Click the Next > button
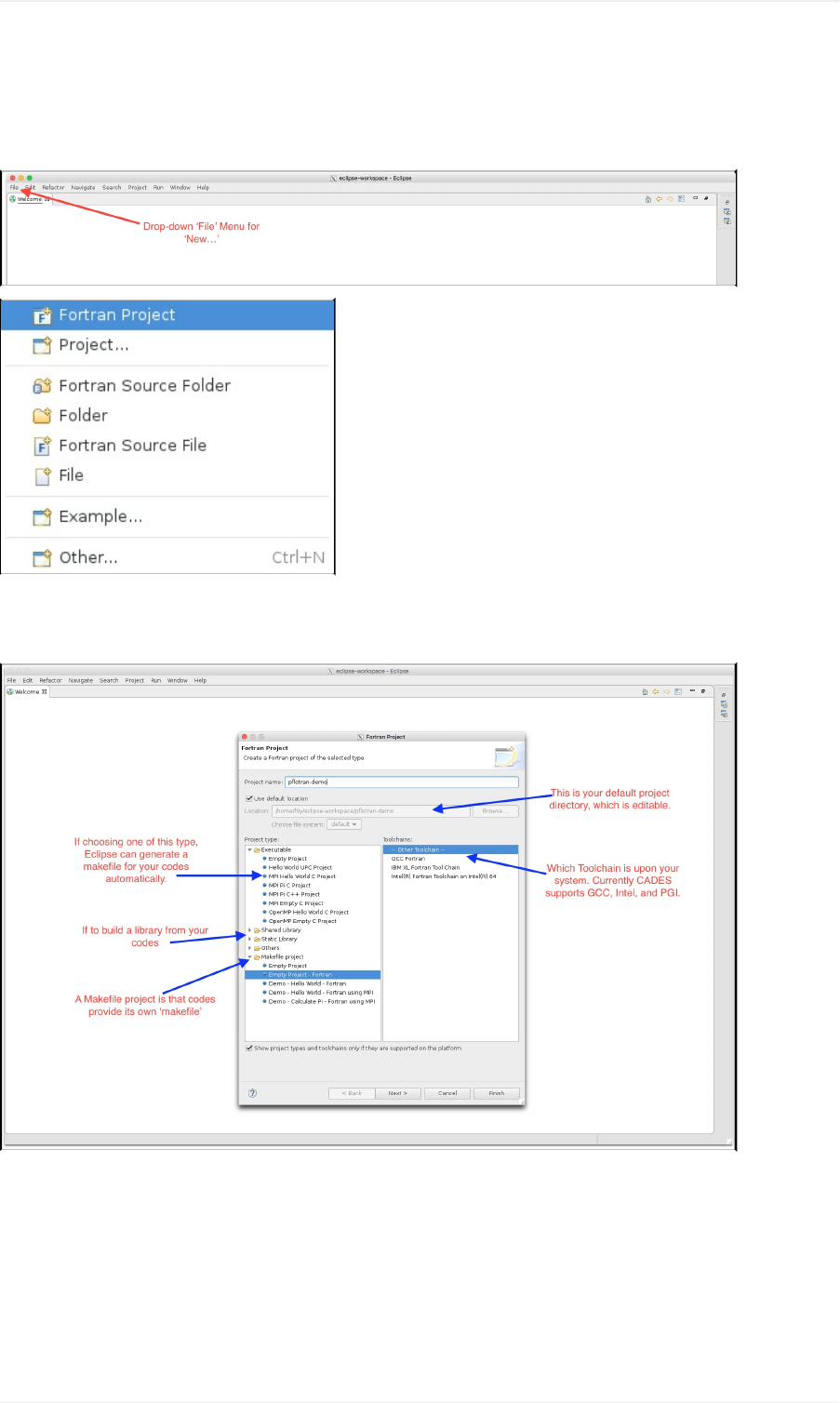Image resolution: width=840 pixels, height=1403 pixels. tap(398, 1093)
